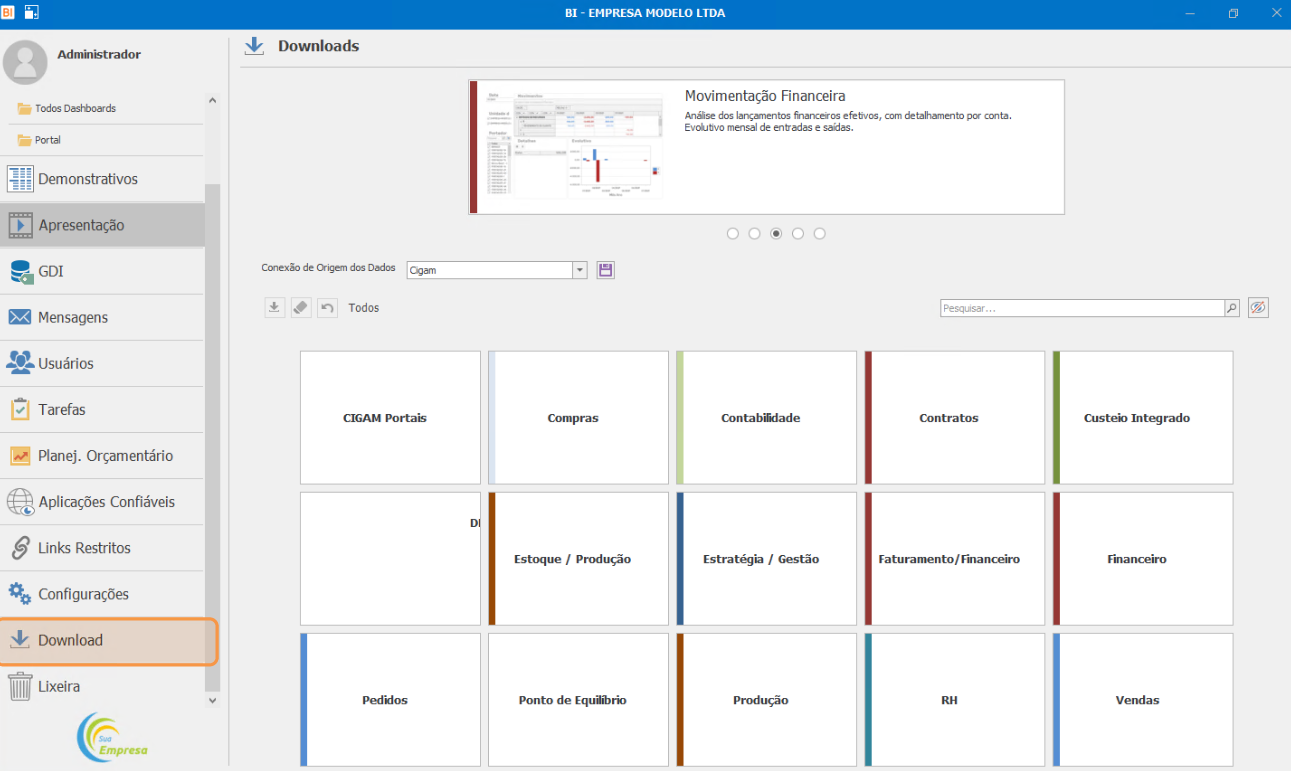
Task: Click the sidebar scroll-down arrow
Action: (211, 701)
